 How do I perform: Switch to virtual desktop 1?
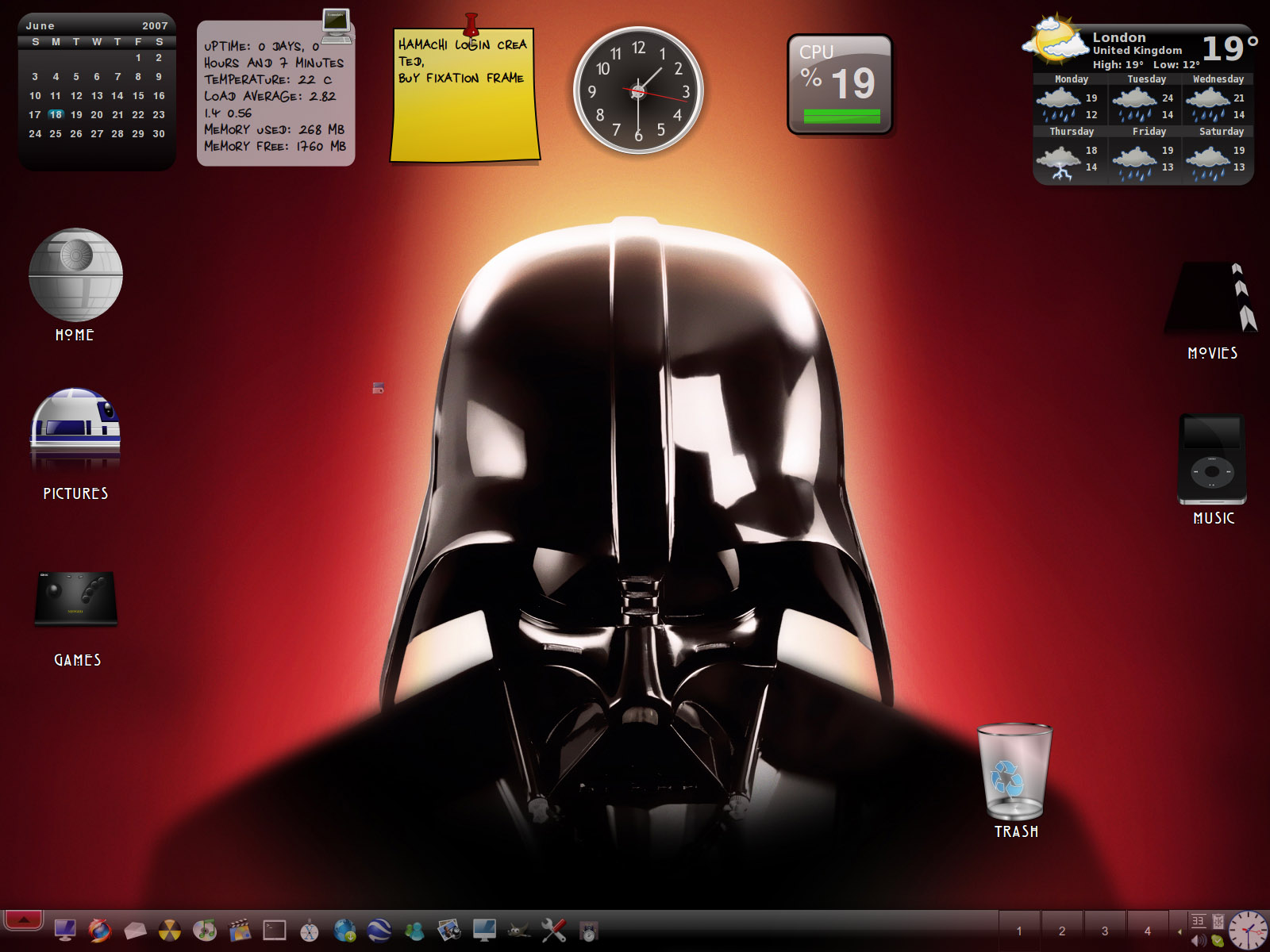1019,931
